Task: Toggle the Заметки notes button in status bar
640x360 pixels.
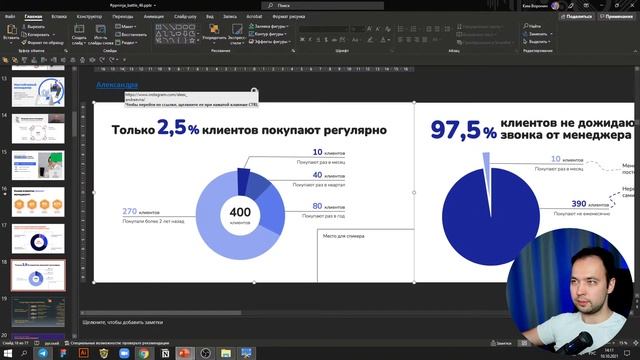Action: [x=501, y=343]
